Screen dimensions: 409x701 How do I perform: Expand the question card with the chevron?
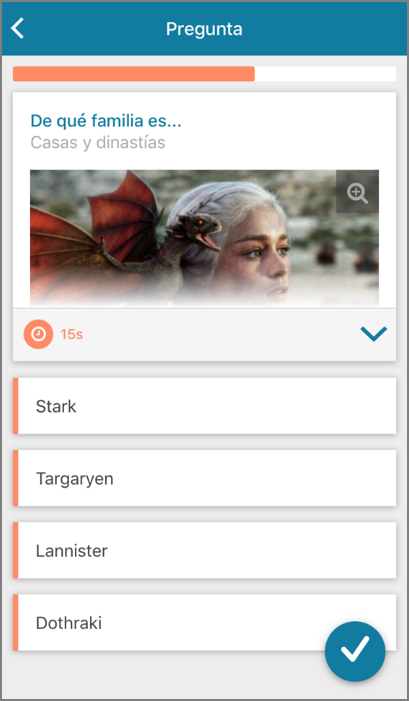(374, 334)
